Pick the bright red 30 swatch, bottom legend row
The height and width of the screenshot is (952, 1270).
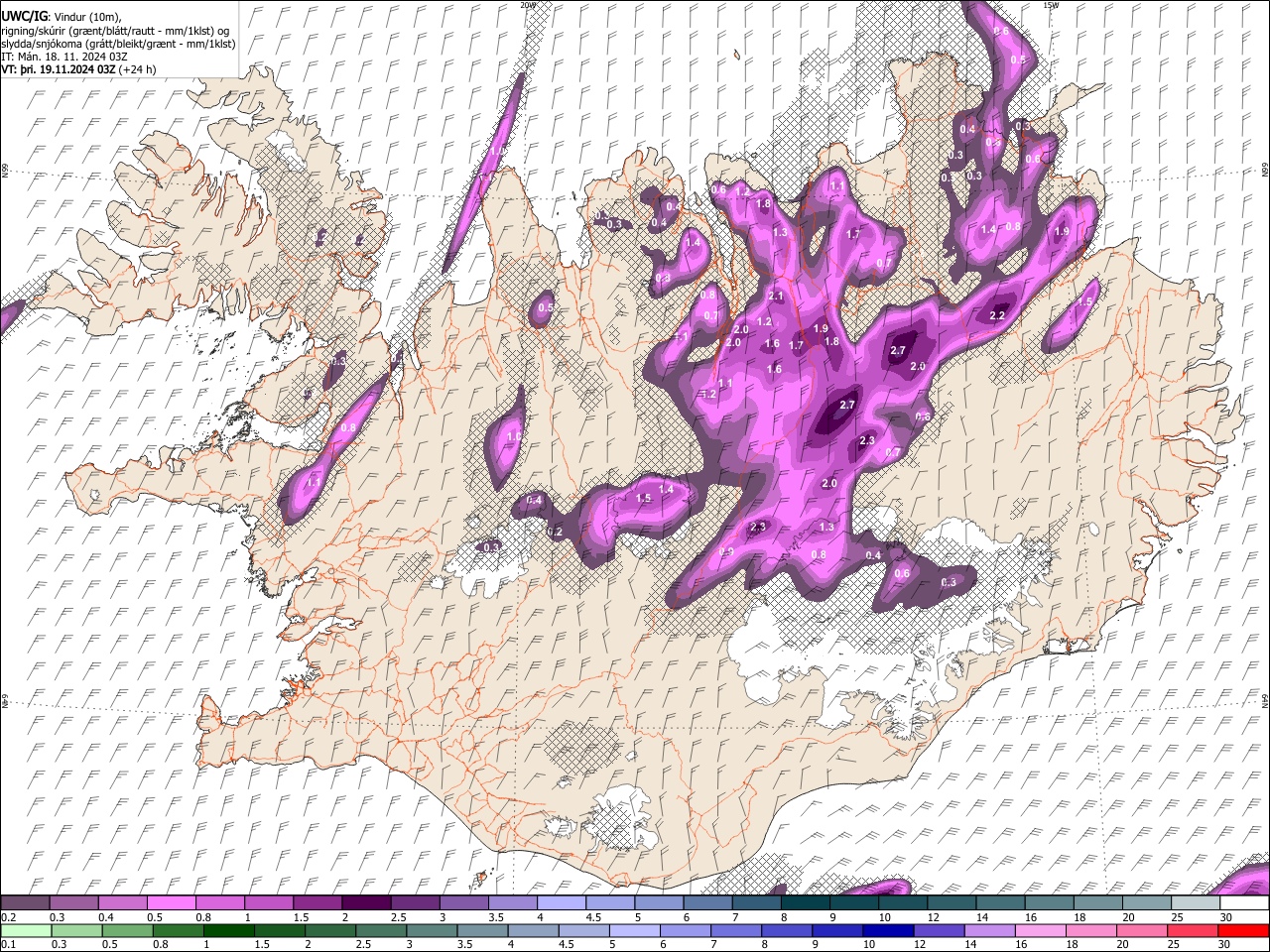pos(1244,930)
